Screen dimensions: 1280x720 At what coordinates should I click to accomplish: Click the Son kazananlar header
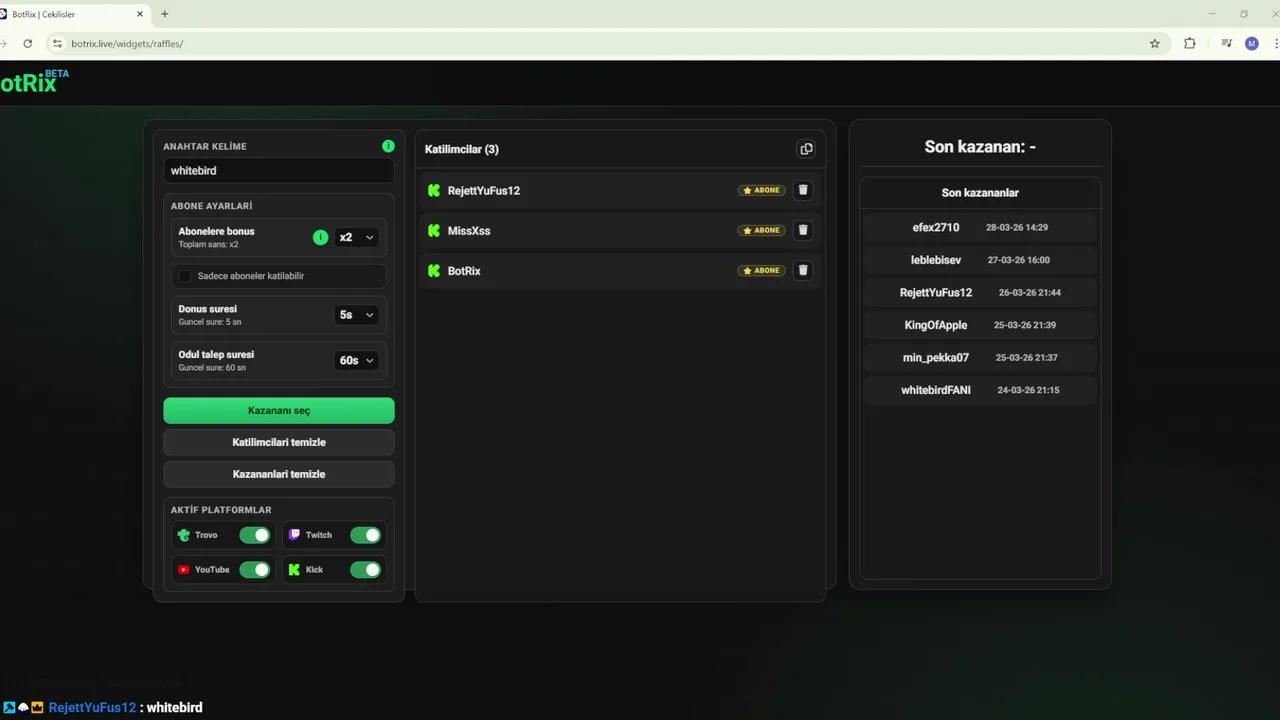(980, 193)
